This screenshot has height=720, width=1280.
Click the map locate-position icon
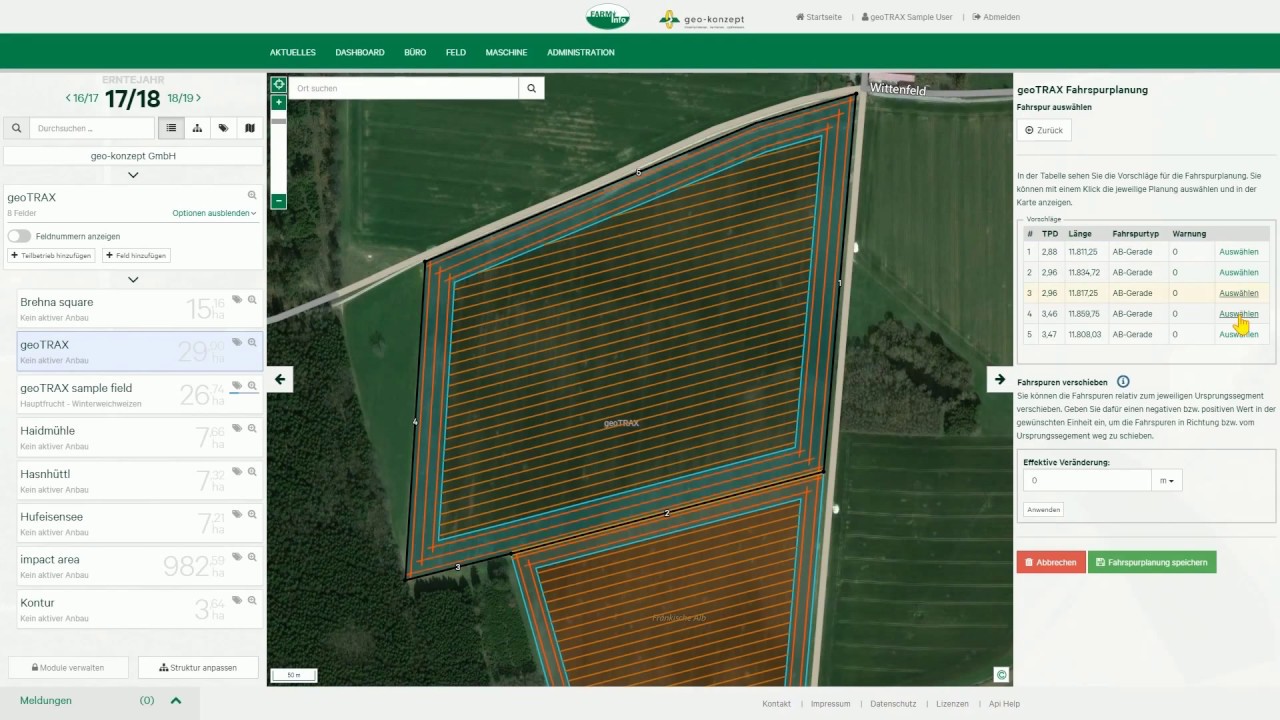click(x=279, y=85)
